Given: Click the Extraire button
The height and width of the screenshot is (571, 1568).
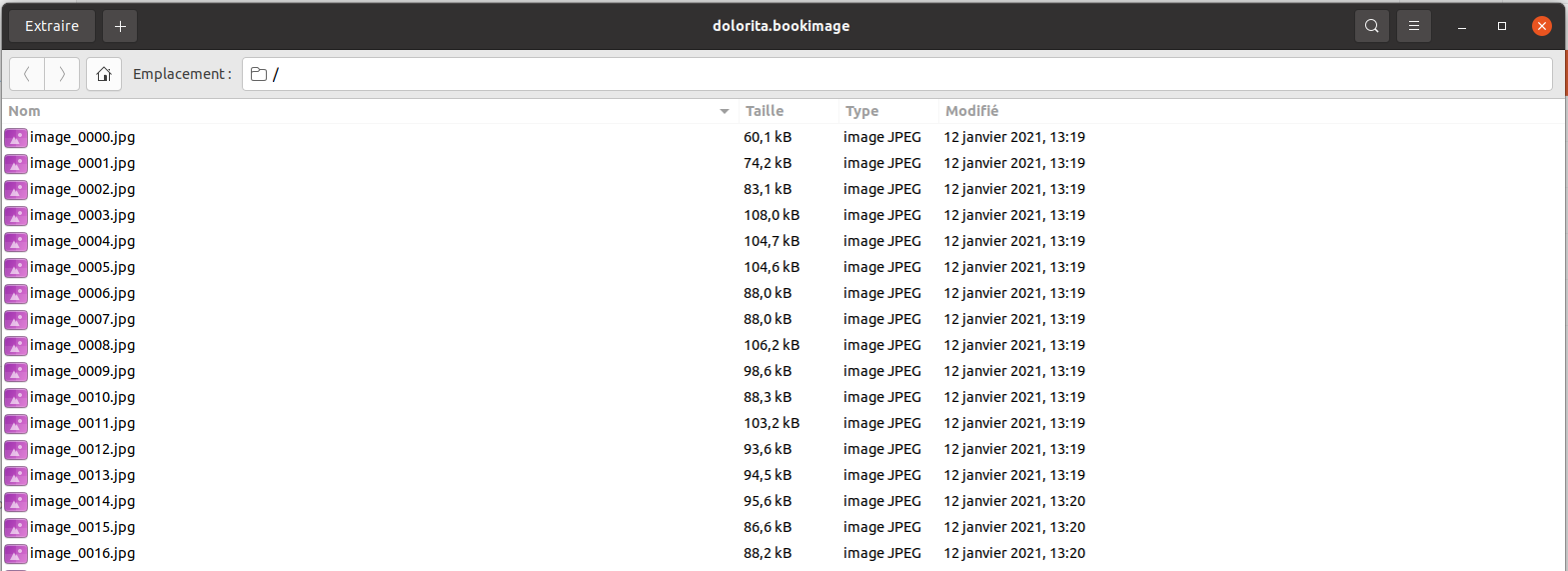Looking at the screenshot, I should pos(52,26).
